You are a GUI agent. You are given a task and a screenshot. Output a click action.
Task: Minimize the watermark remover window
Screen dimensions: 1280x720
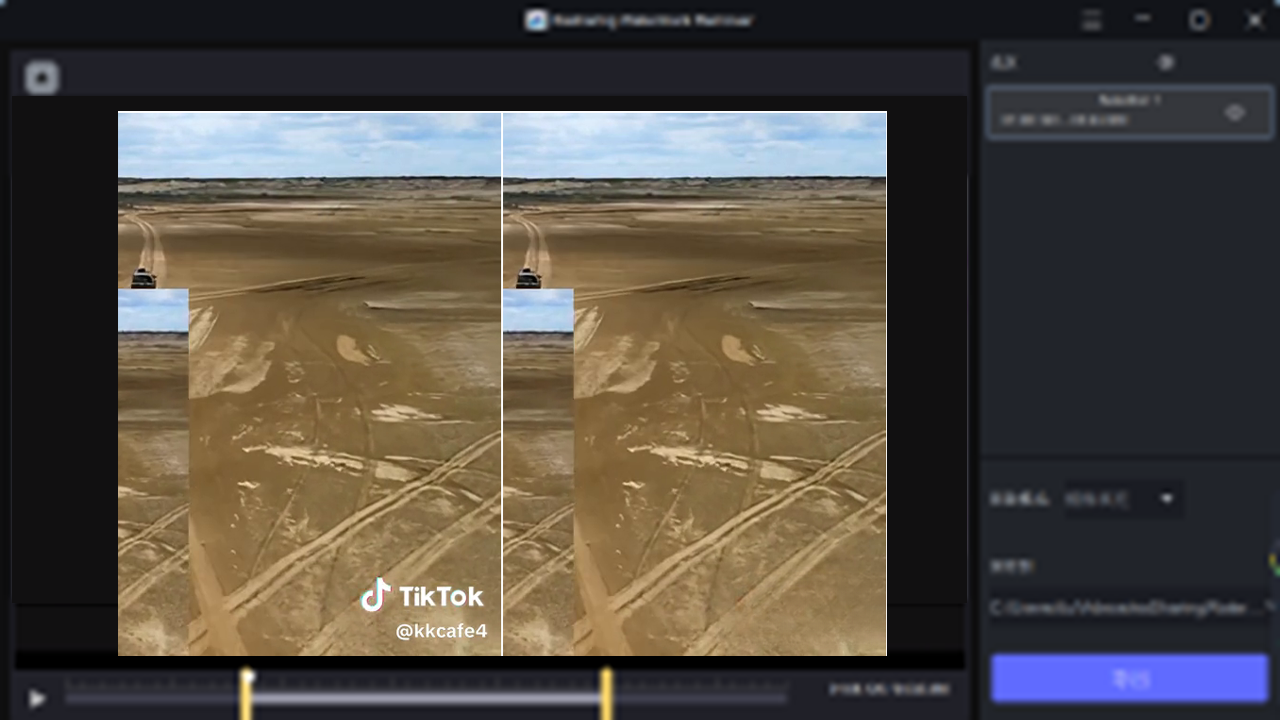click(x=1143, y=20)
